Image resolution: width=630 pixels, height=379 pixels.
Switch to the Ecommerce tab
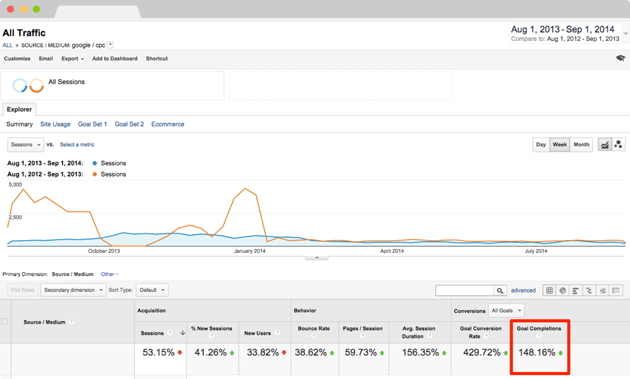click(x=168, y=124)
